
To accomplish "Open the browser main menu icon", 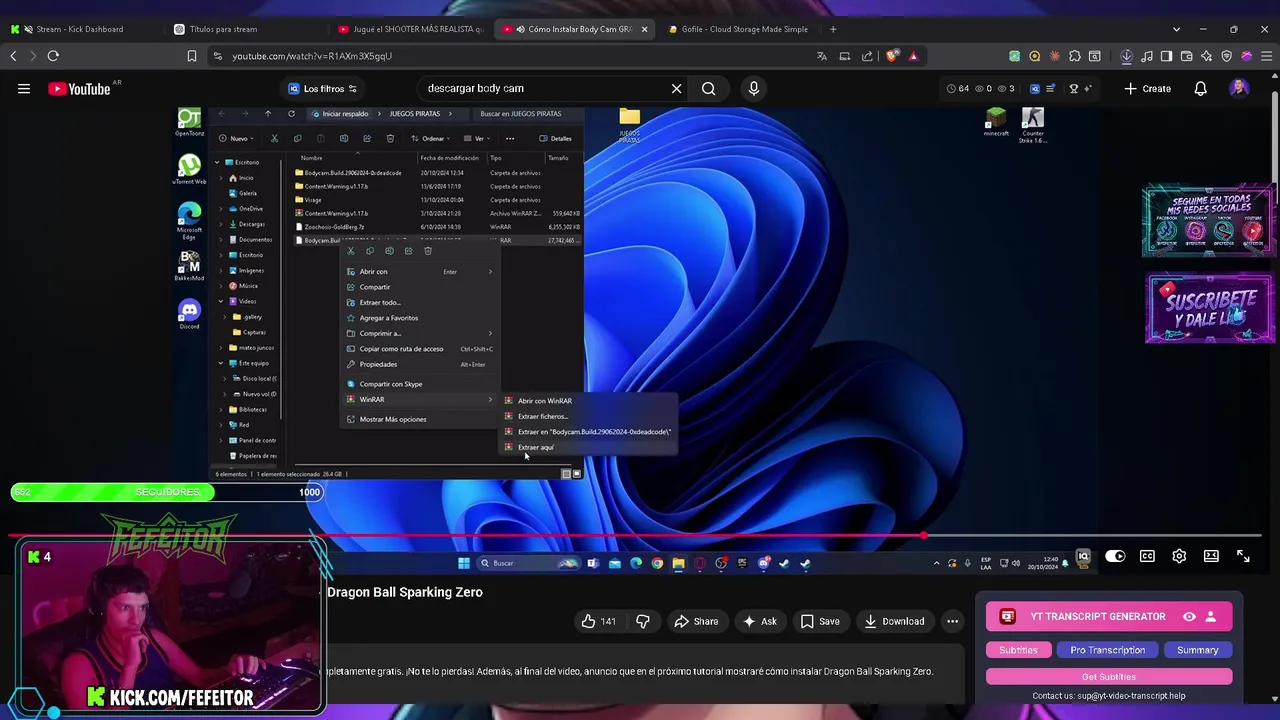I will [1266, 56].
